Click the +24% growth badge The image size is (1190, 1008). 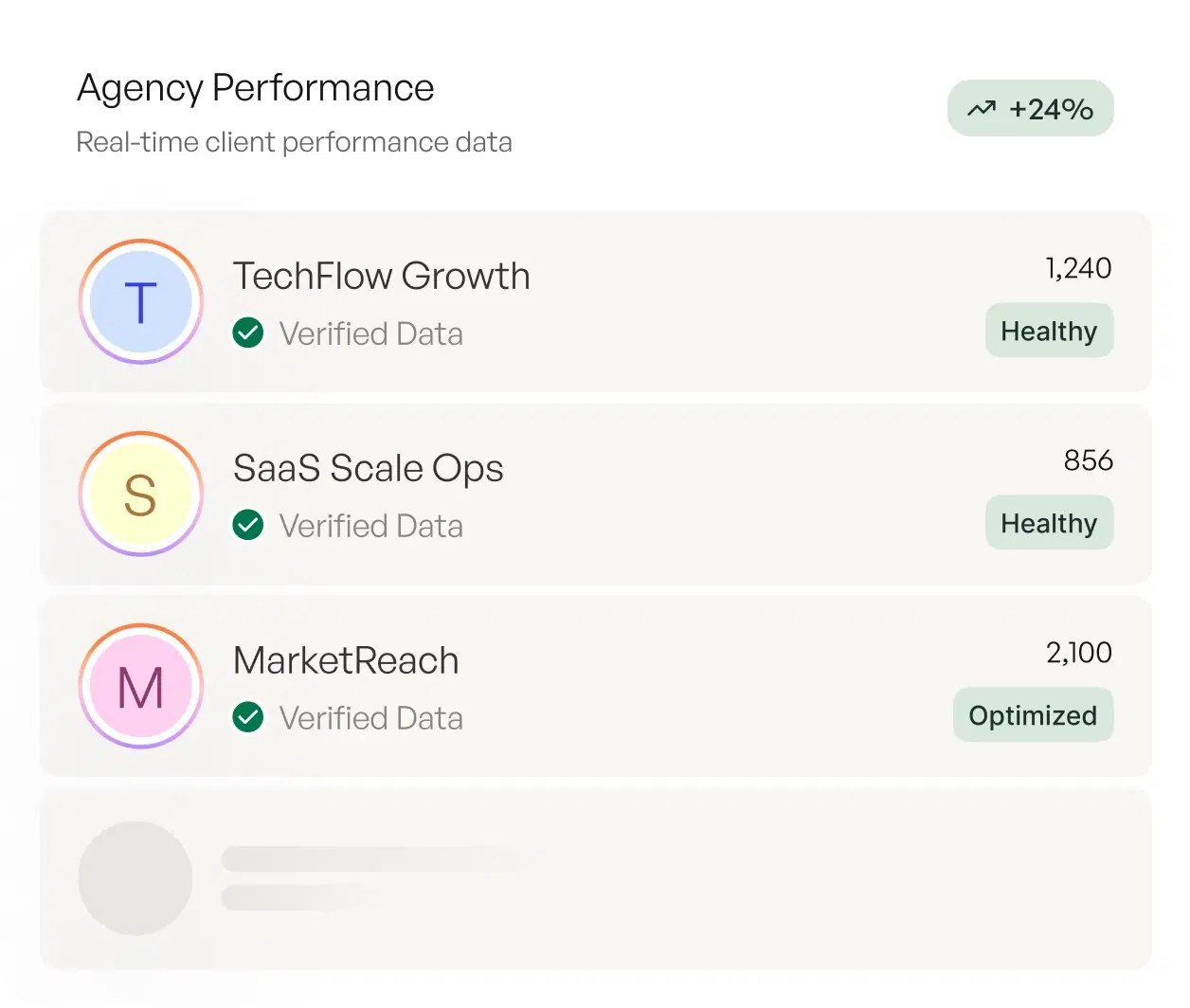point(1030,109)
